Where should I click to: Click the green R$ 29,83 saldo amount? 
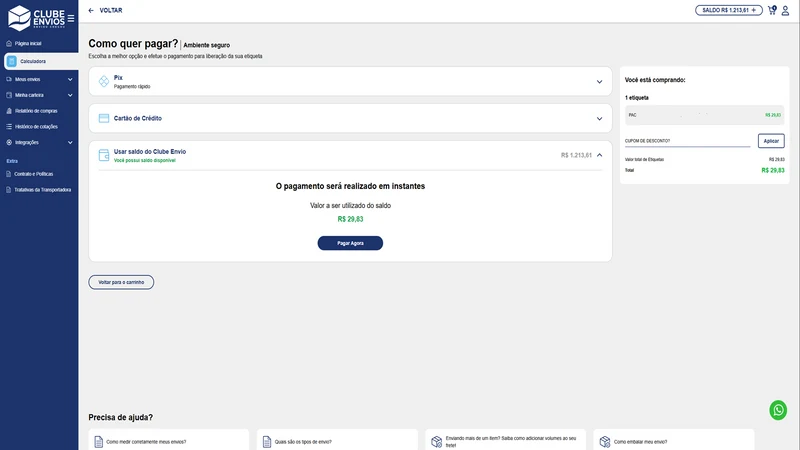351,219
